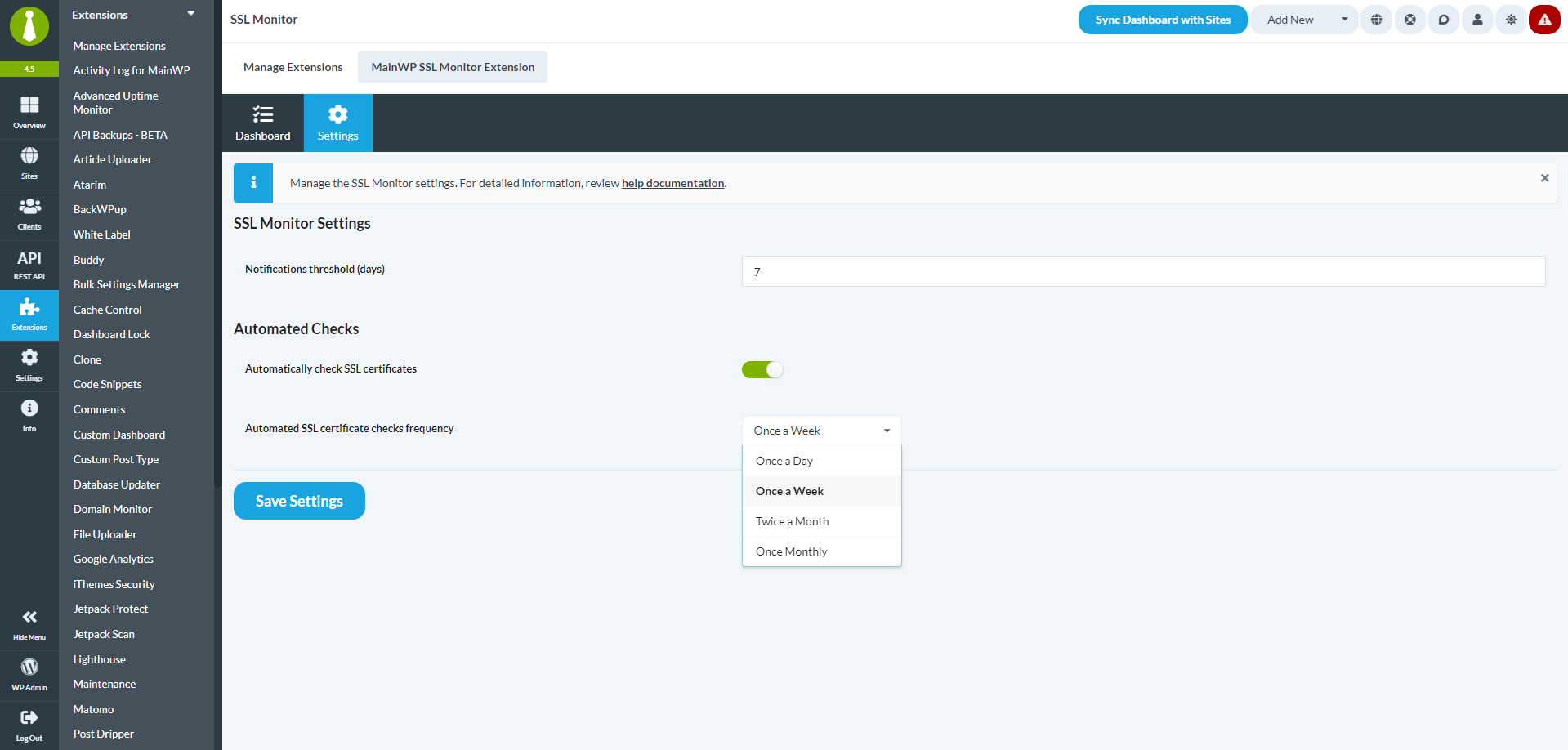Click the Notifications threshold days field

(1143, 271)
